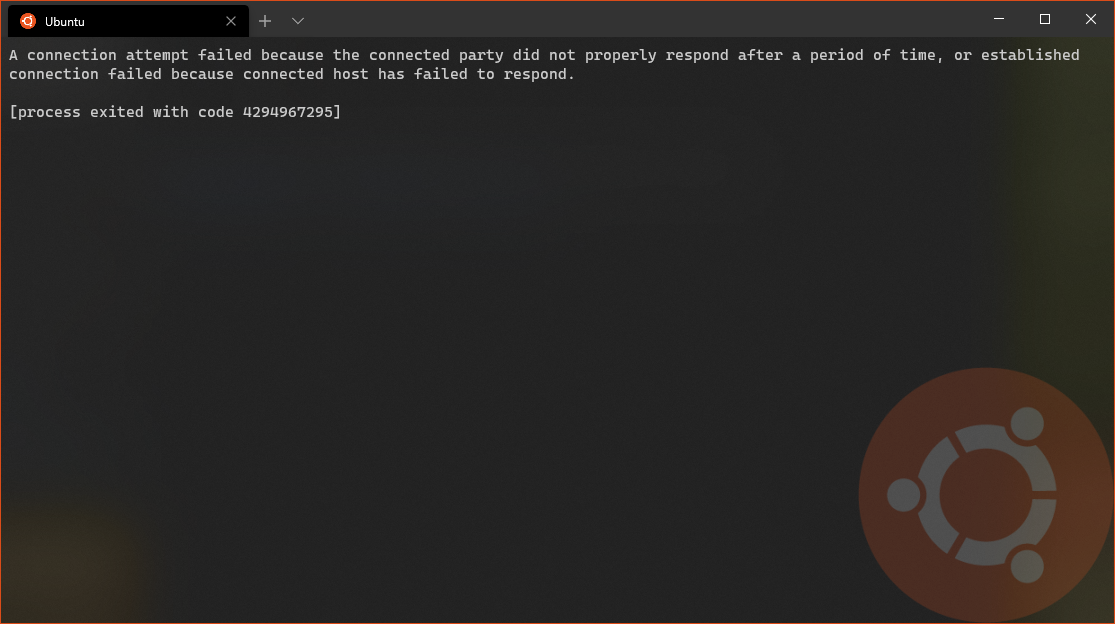Click the circular Ubuntu emblem on the tab
The width and height of the screenshot is (1115, 624).
tap(28, 21)
